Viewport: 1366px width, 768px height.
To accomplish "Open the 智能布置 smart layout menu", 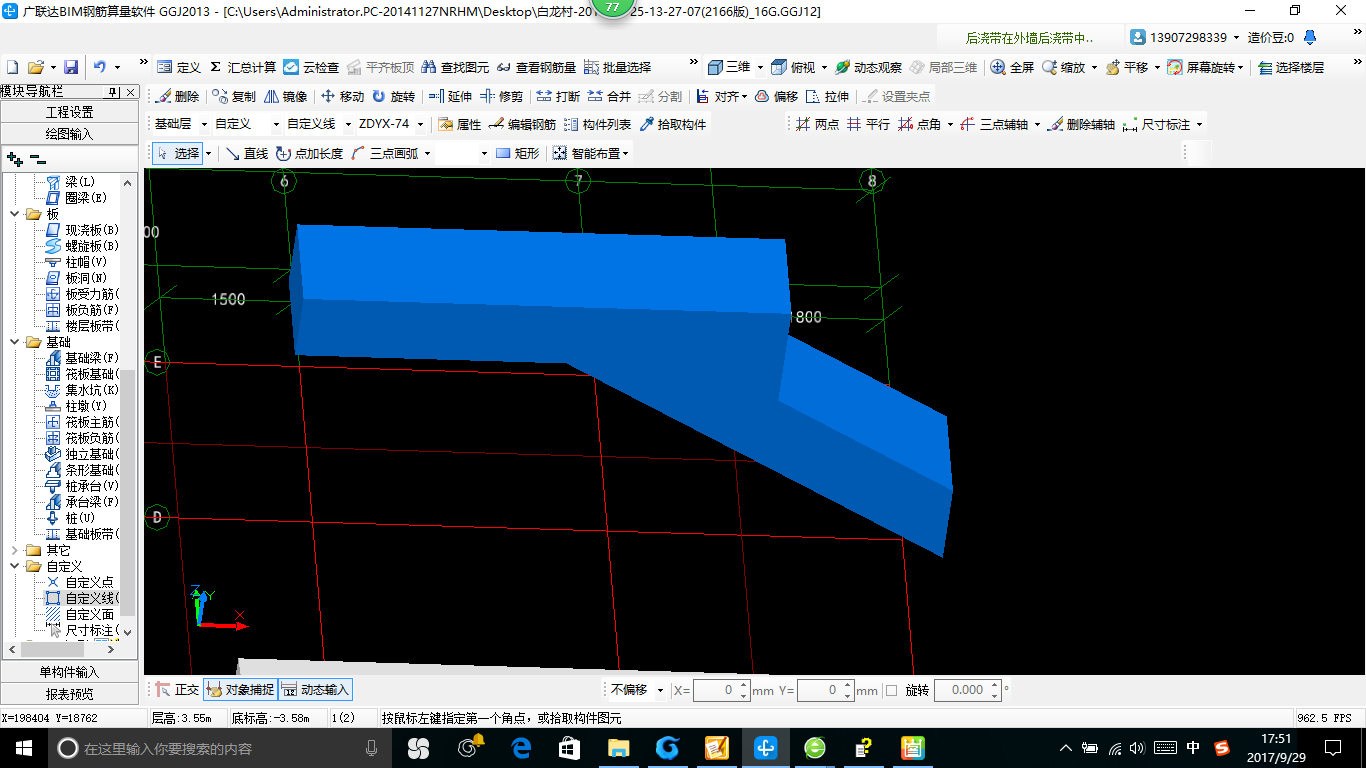I will (591, 153).
